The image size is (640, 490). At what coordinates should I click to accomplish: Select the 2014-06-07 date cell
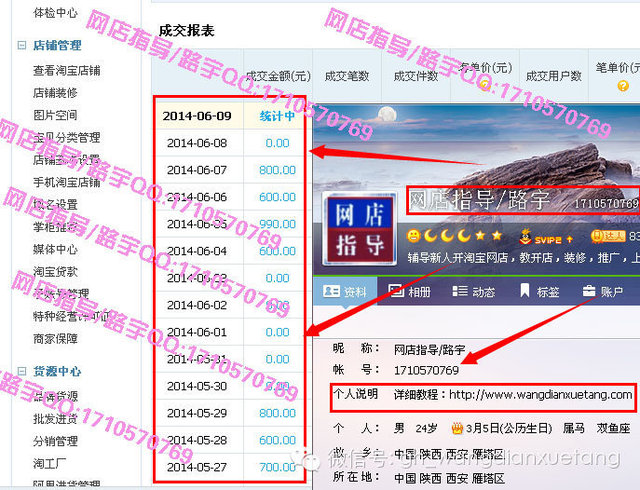tap(197, 170)
